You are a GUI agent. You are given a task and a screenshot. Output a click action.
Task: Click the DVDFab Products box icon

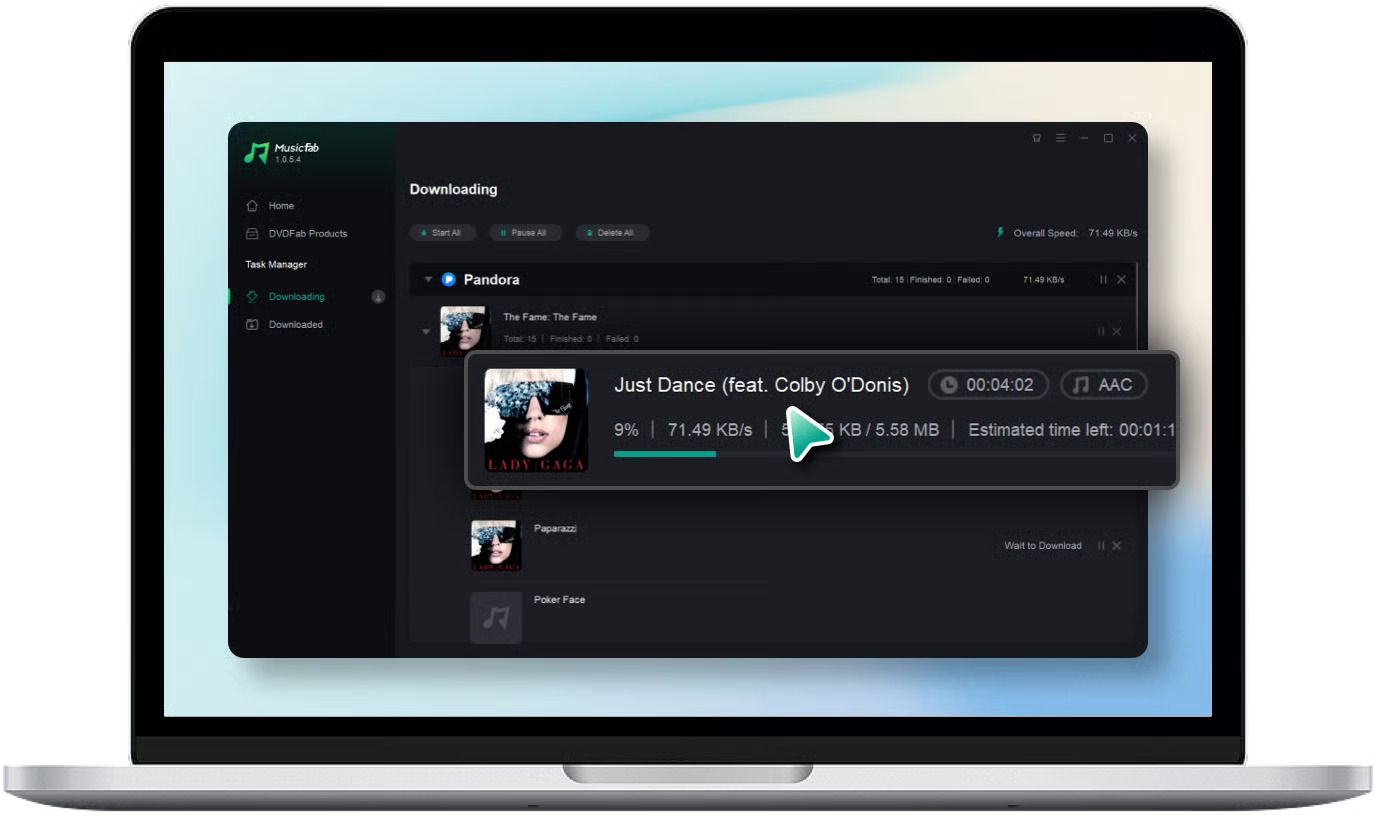[252, 234]
